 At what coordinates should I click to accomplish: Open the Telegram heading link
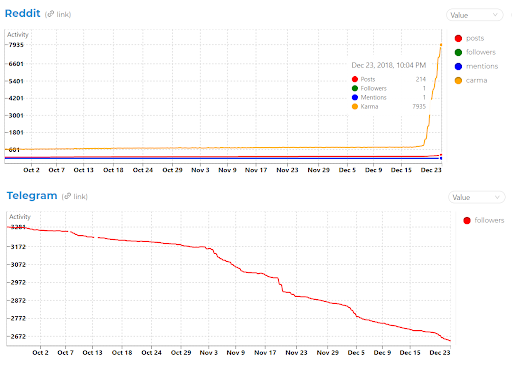click(x=32, y=195)
